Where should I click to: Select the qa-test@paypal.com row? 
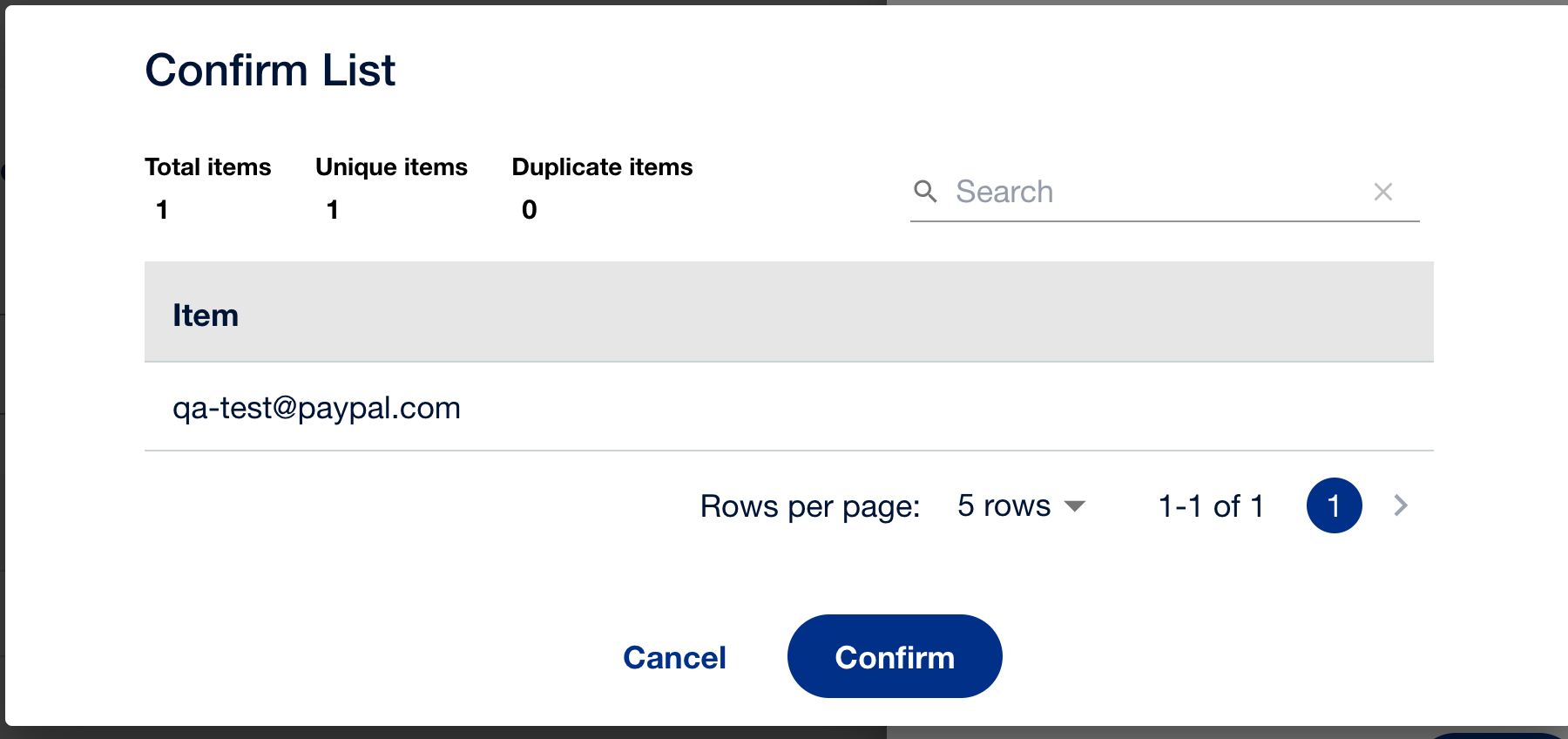[316, 407]
